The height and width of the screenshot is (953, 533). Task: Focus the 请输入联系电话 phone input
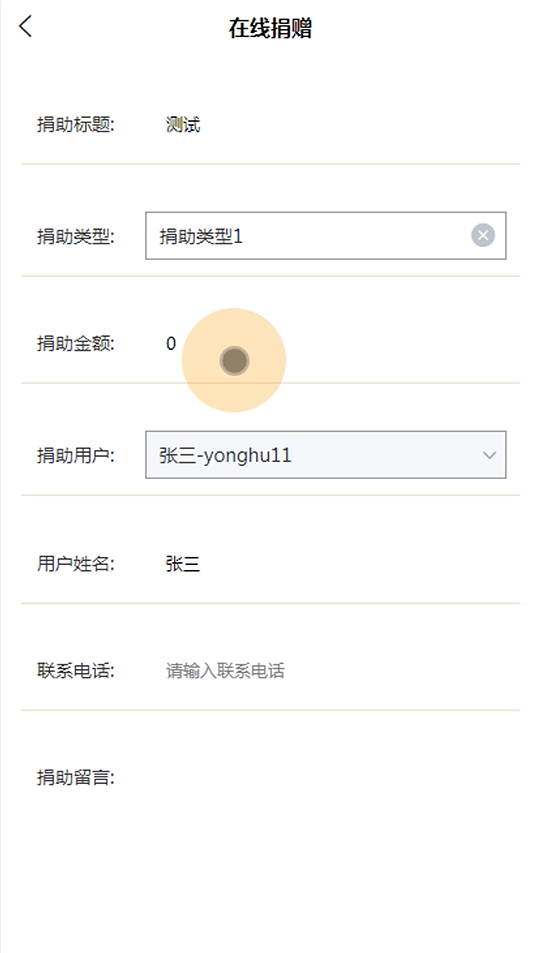225,671
